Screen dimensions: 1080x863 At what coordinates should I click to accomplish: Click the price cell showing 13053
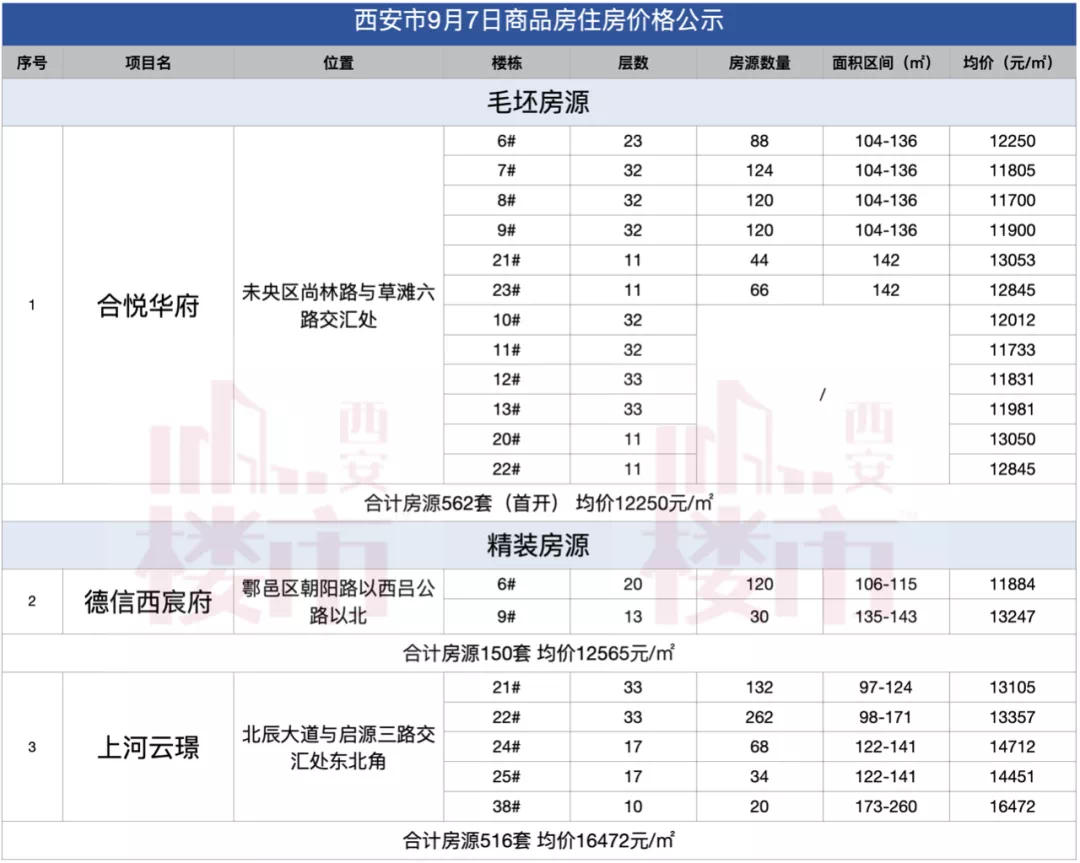pos(1012,261)
